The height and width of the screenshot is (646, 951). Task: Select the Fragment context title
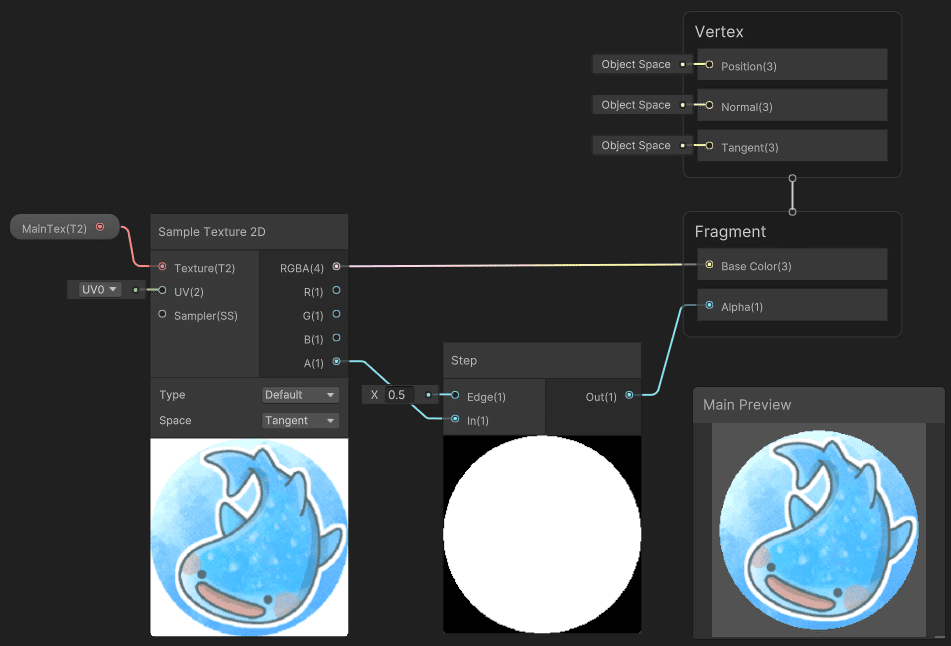click(x=730, y=232)
